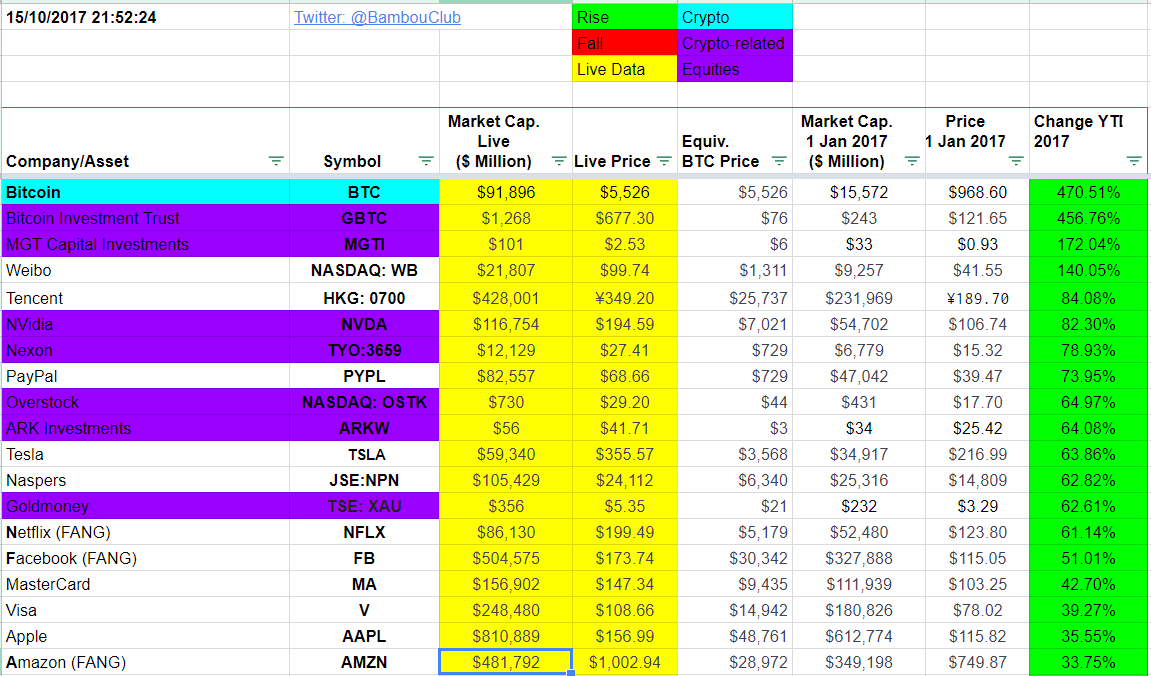Select the Visa company cell
The height and width of the screenshot is (676, 1151).
145,611
